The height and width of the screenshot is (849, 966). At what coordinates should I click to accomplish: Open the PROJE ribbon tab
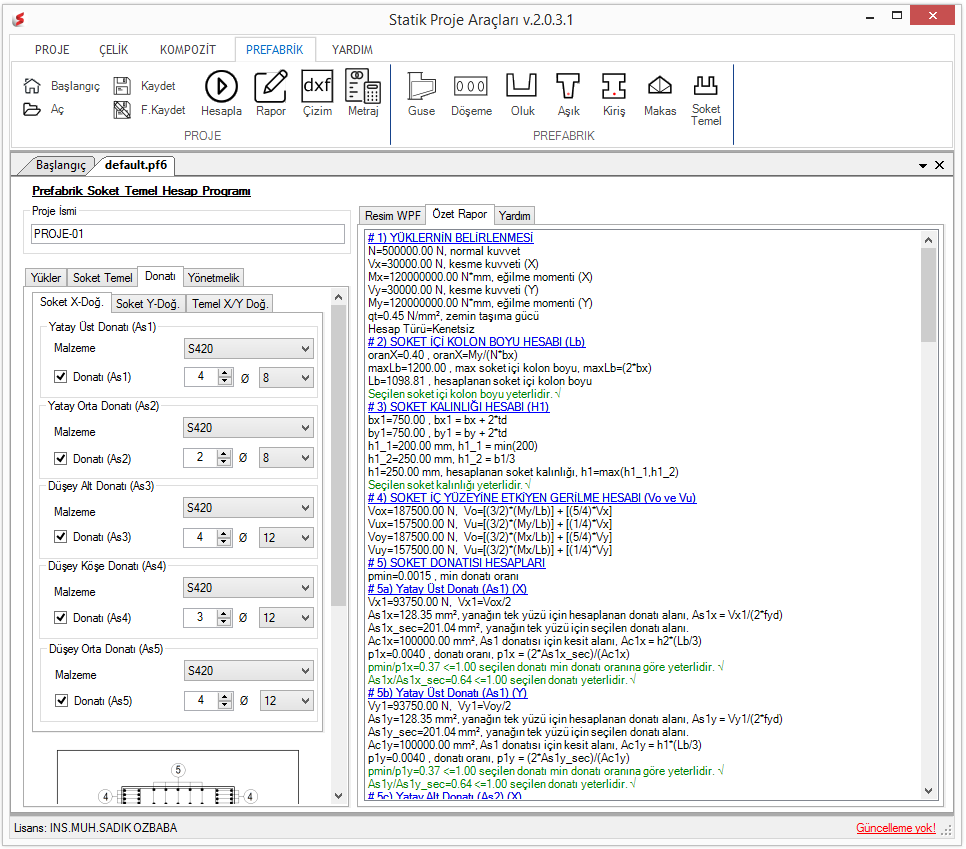tap(52, 50)
